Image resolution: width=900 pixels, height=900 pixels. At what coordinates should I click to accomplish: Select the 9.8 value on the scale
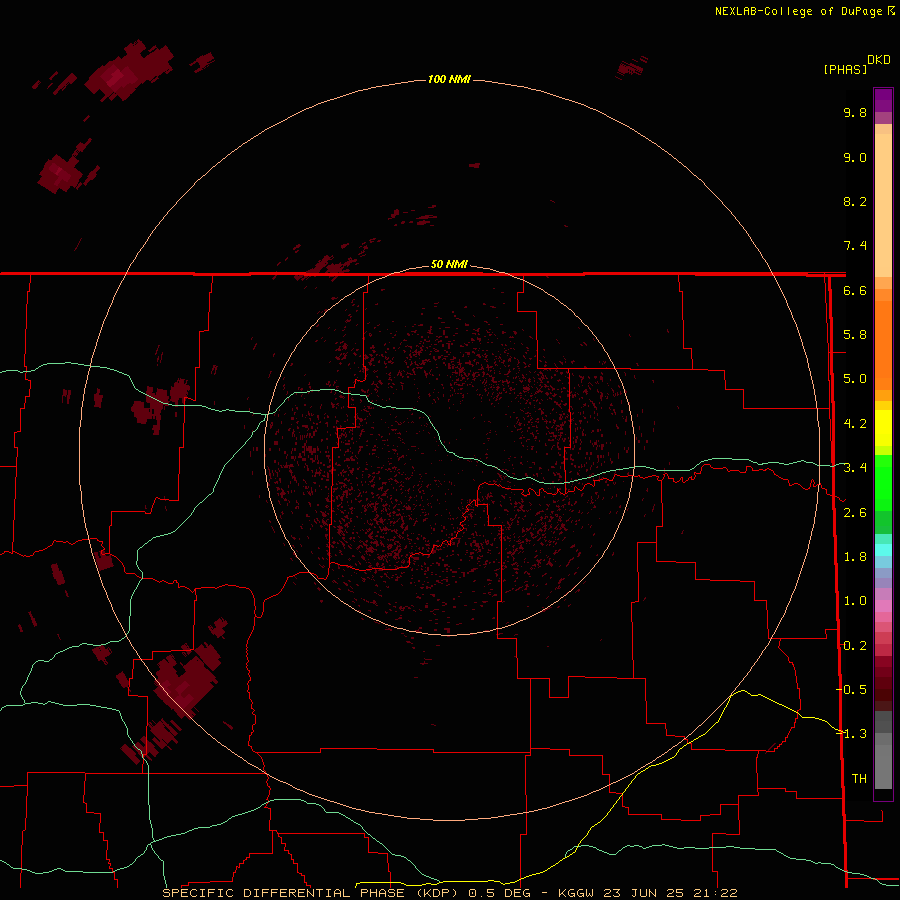pos(855,112)
